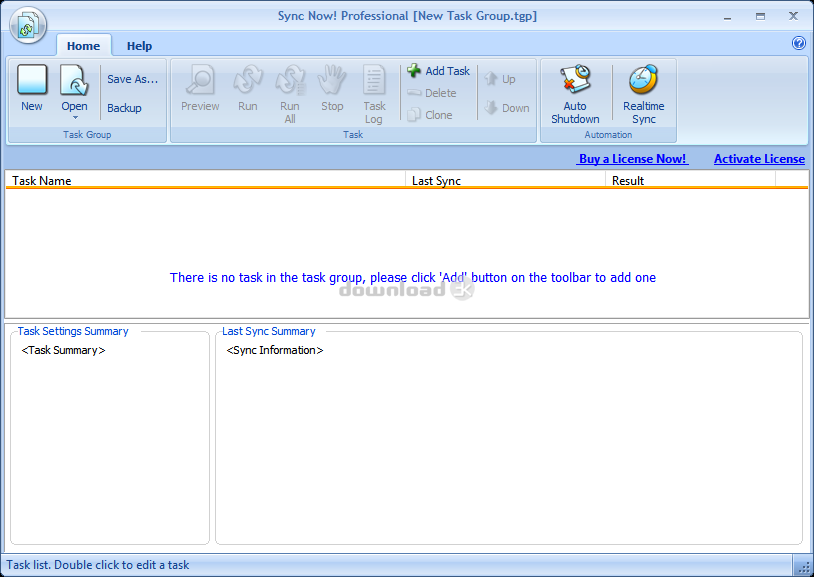Screen dimensions: 814x577
Task: Click the Preview magnifier icon
Action: pyautogui.click(x=200, y=79)
